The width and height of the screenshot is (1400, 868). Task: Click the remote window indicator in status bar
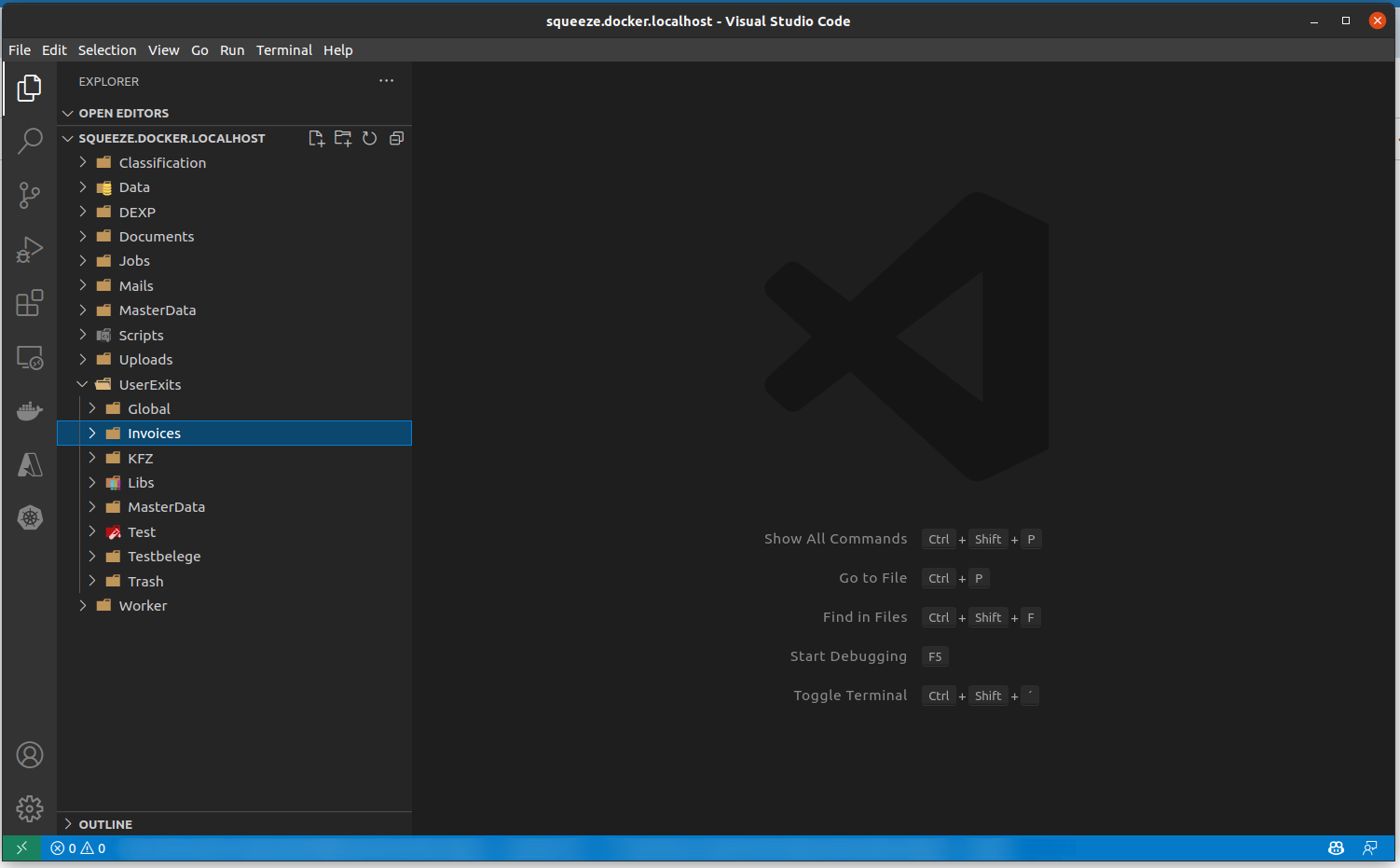point(21,847)
